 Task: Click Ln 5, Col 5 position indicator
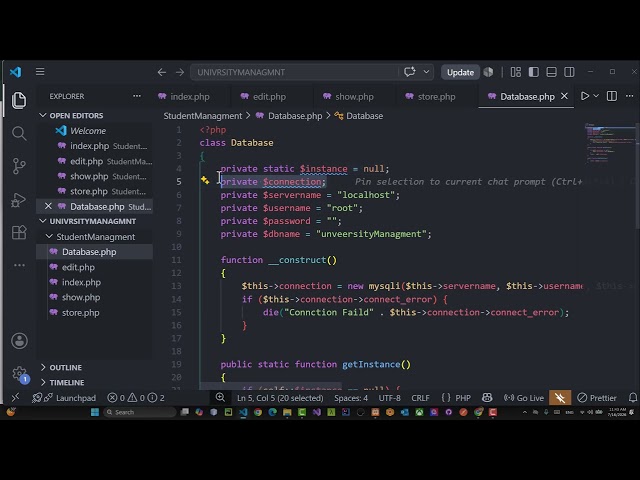pos(280,398)
